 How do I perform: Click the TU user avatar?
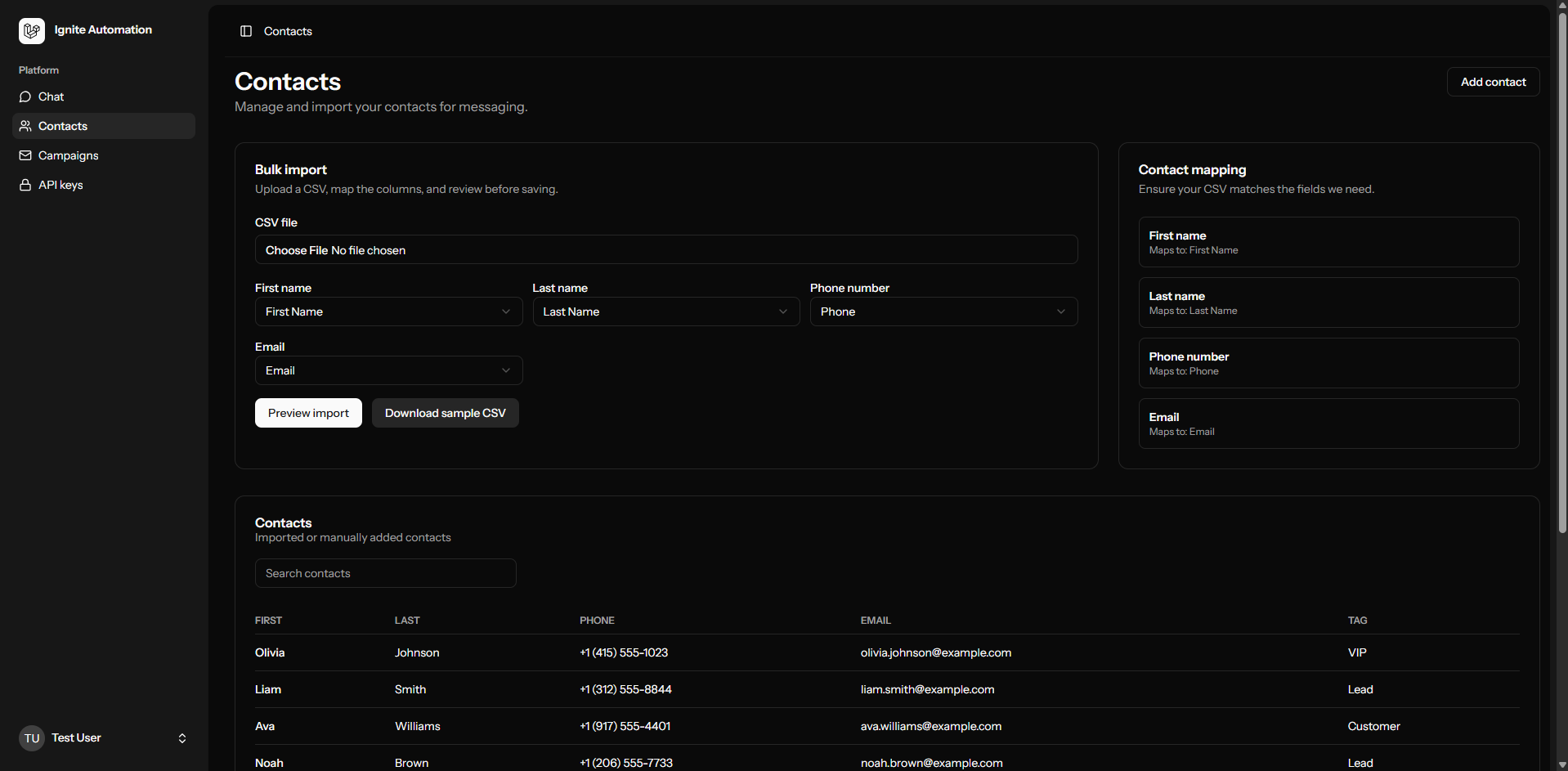[32, 738]
